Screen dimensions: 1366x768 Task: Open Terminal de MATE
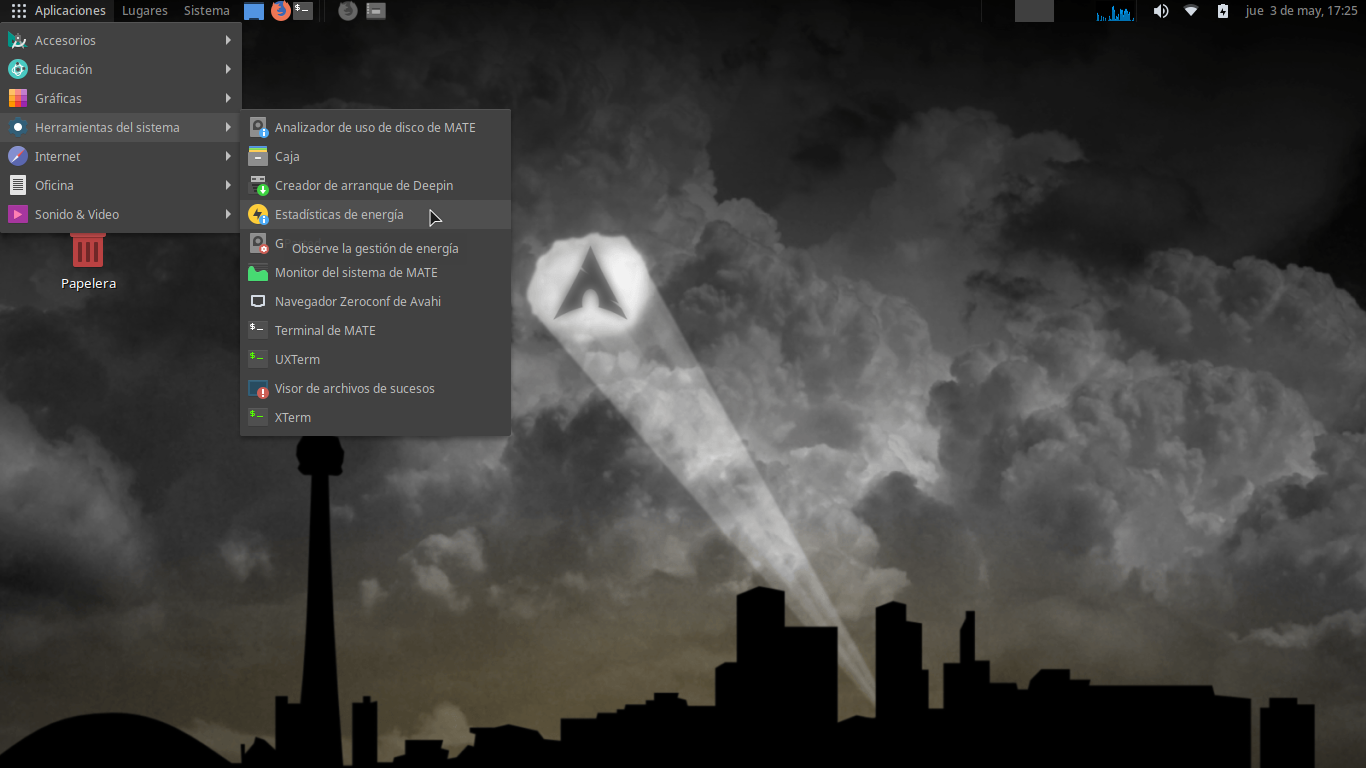click(375, 330)
